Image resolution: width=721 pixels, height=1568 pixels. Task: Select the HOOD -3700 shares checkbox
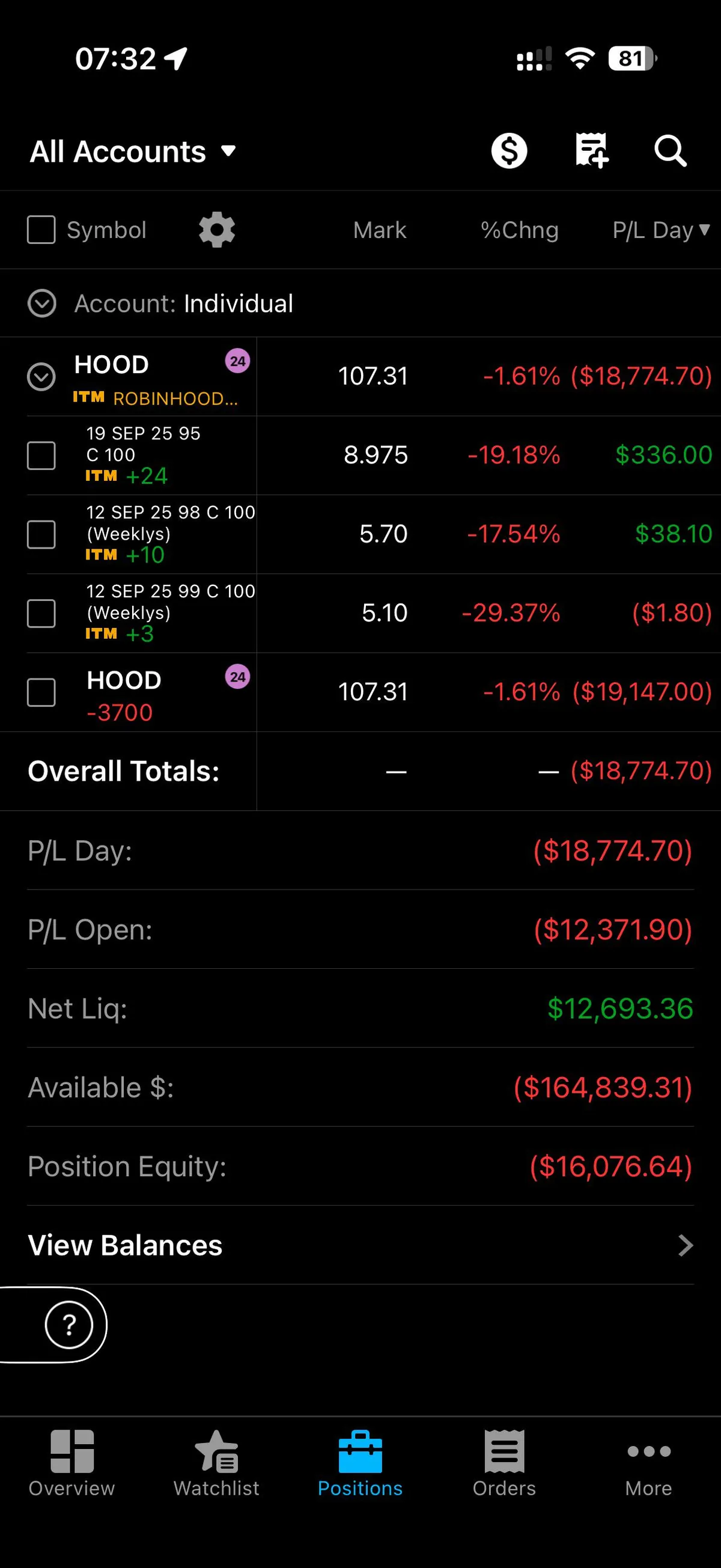[41, 692]
